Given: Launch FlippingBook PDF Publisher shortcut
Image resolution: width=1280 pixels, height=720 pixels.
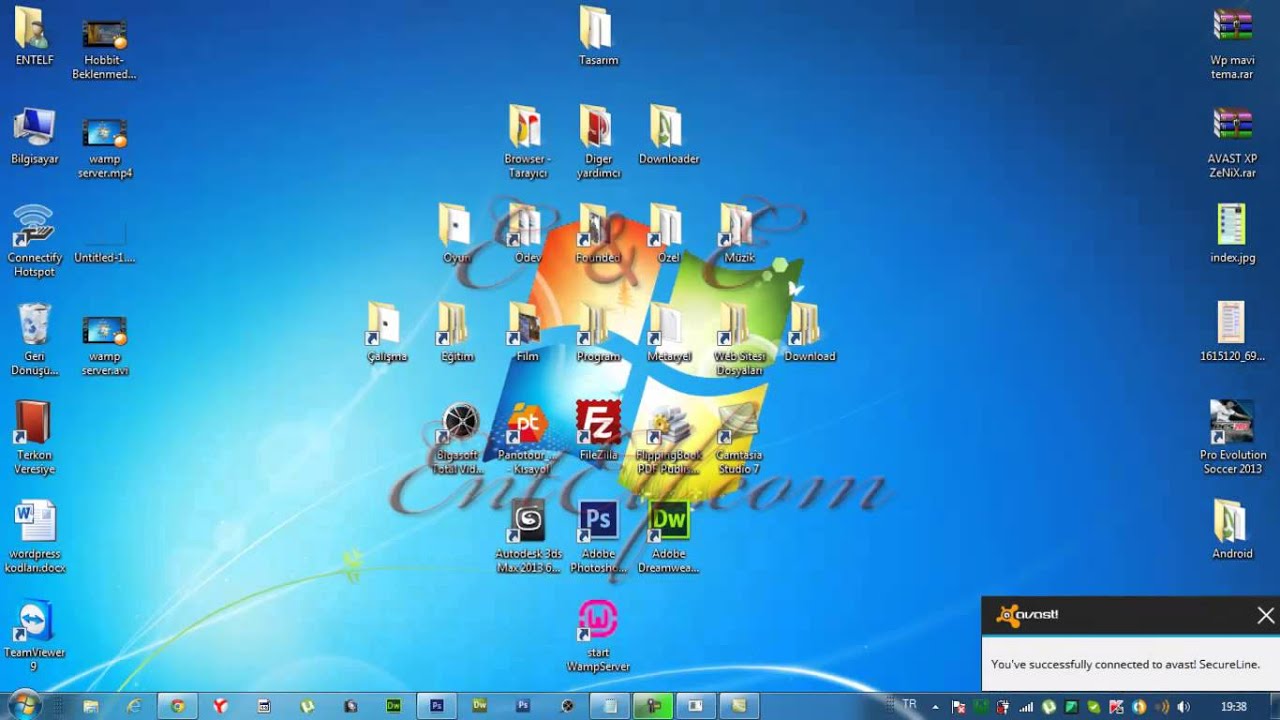Looking at the screenshot, I should pos(668,438).
